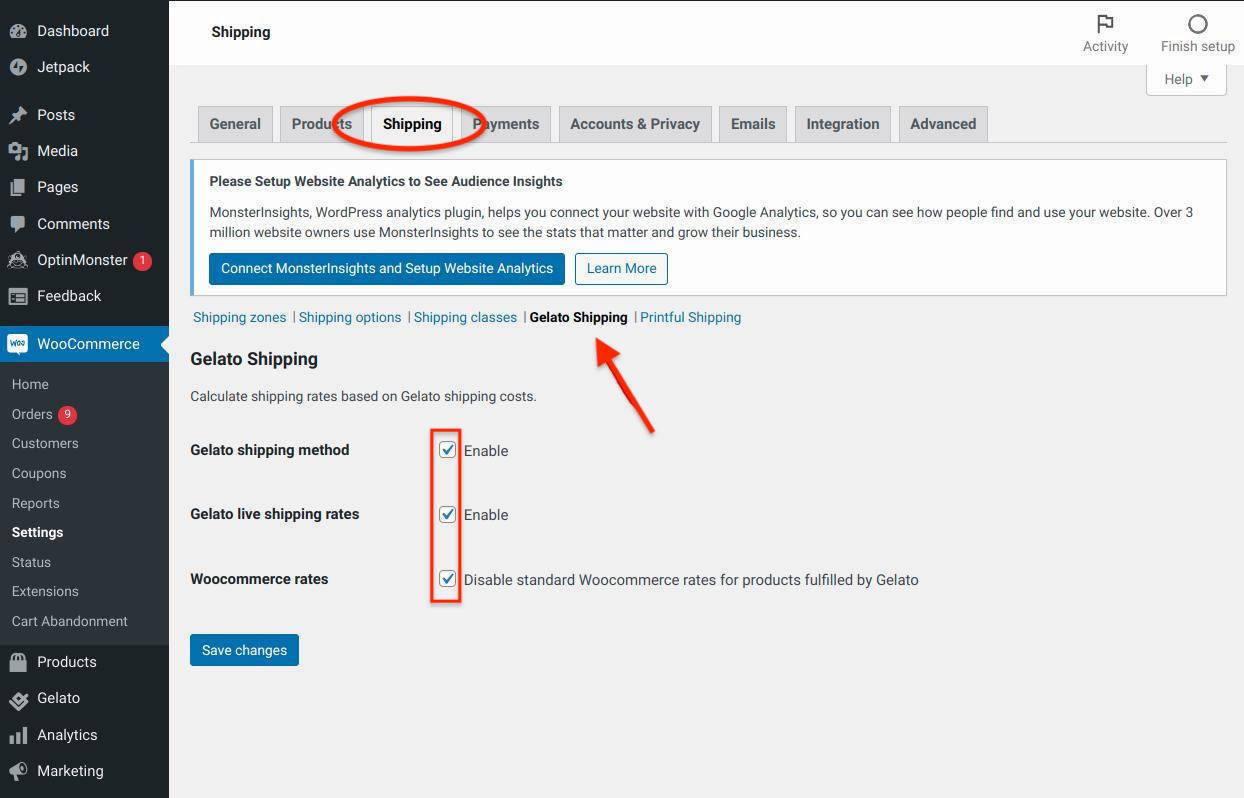
Task: Click the Learn More button
Action: tap(621, 268)
